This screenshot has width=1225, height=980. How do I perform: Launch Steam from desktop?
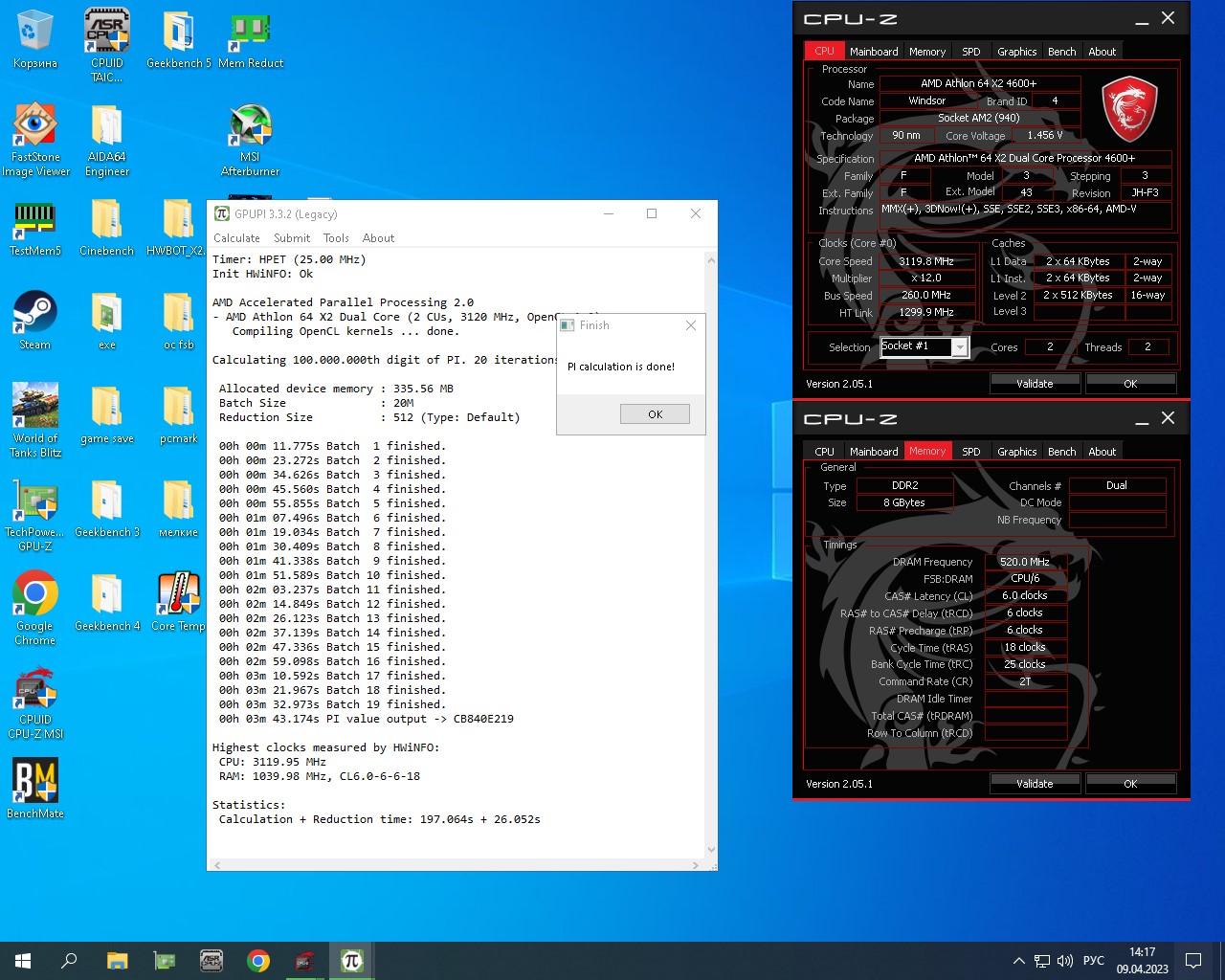click(35, 320)
